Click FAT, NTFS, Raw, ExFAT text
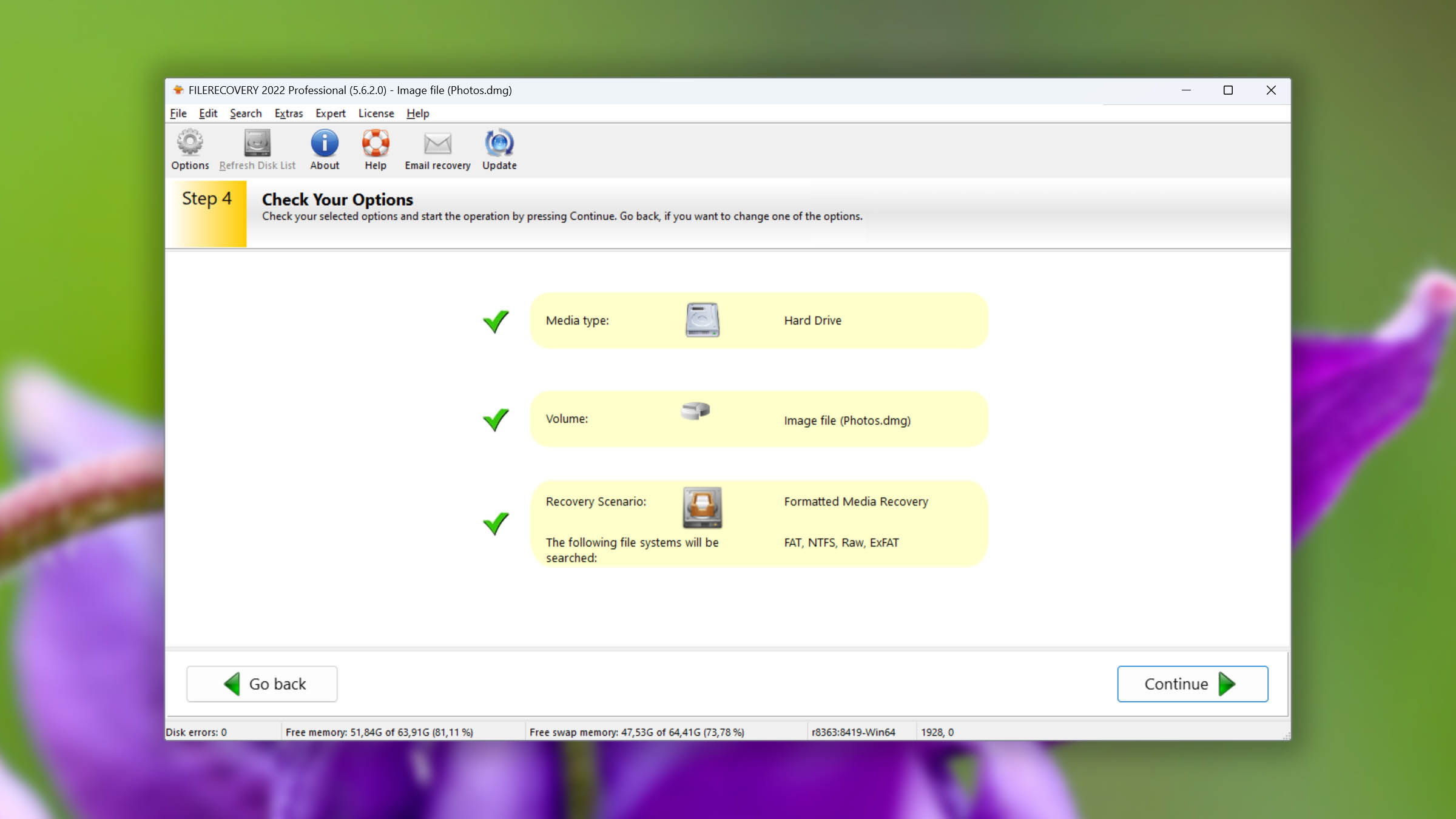 (x=841, y=543)
